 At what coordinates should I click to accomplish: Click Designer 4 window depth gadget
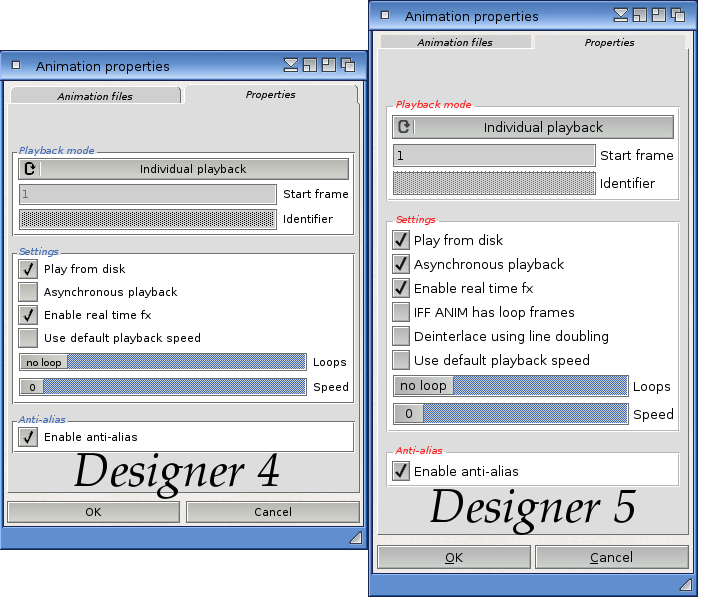click(x=348, y=65)
